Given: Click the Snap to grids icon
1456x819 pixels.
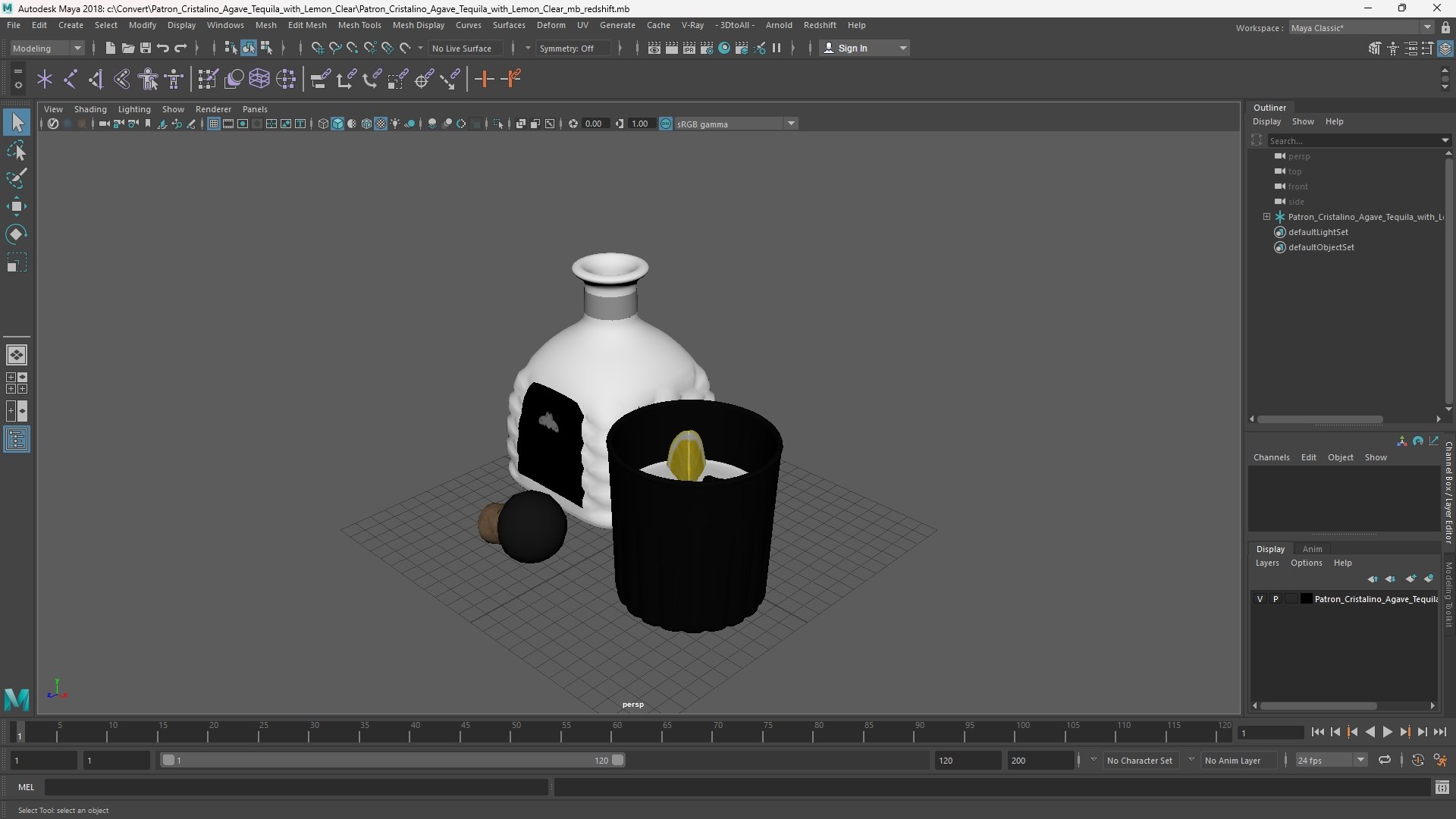Looking at the screenshot, I should [x=317, y=48].
